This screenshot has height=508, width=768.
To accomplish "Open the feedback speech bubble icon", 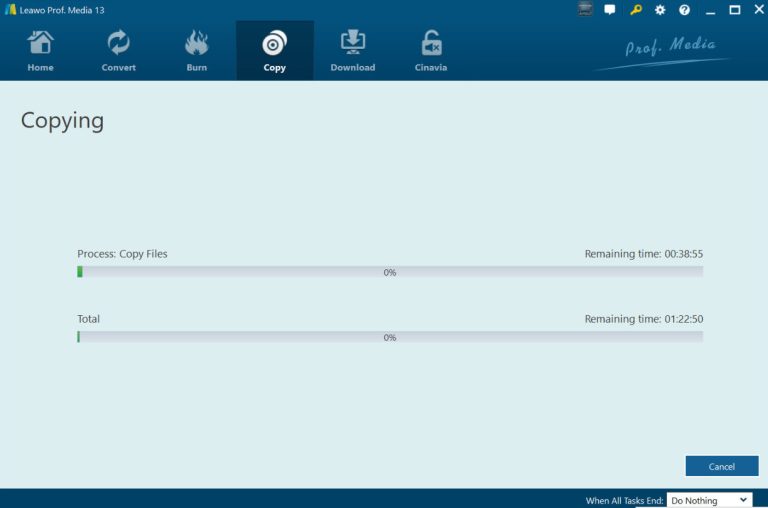I will (610, 10).
